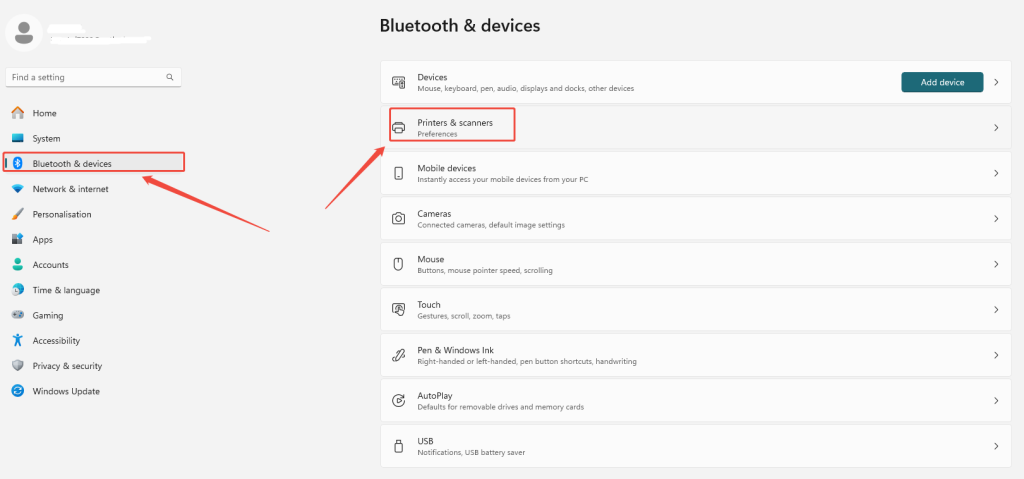Screen dimensions: 1024x479
Task: Expand the Devices row chevron
Action: click(x=996, y=82)
